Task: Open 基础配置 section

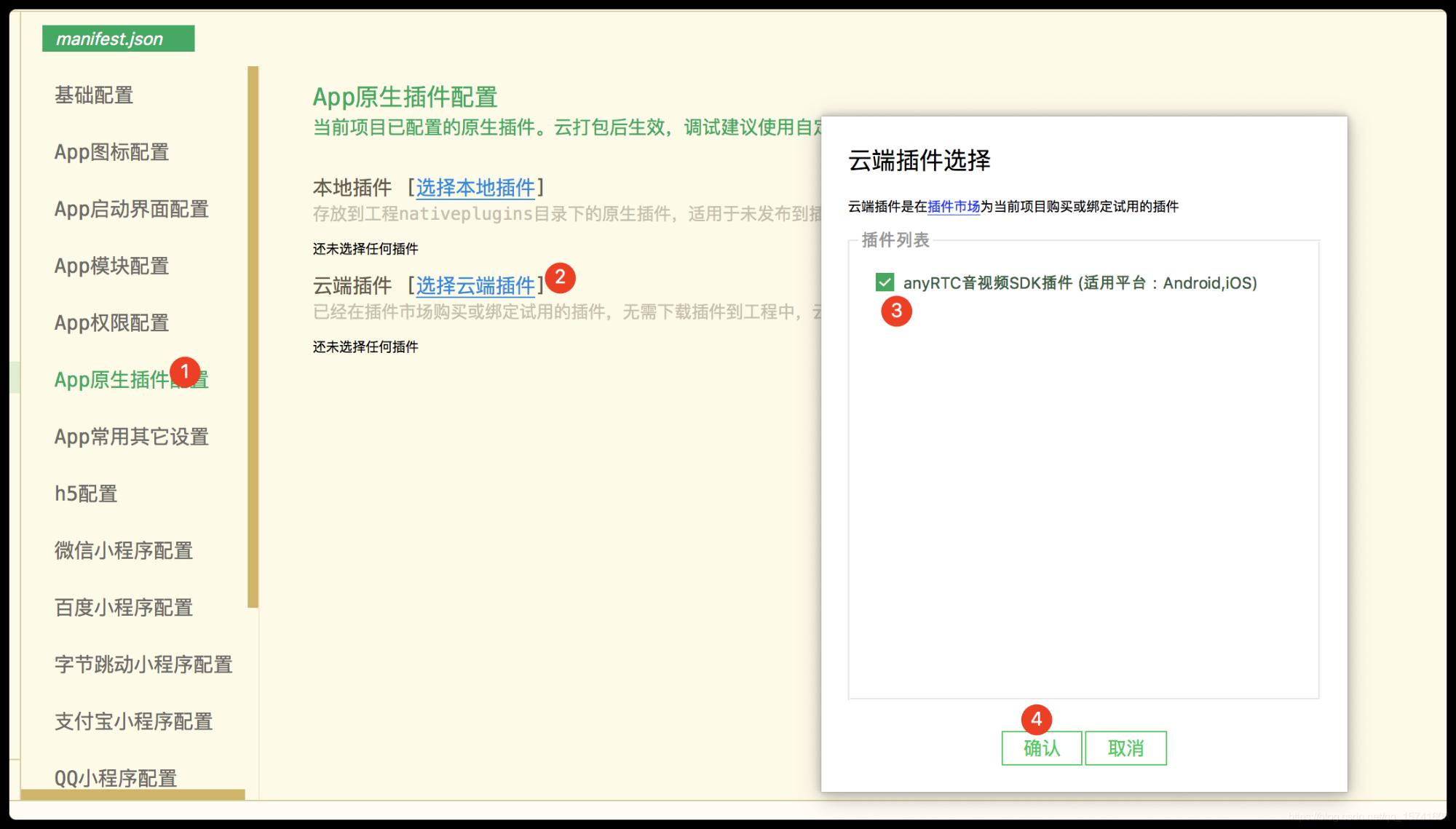Action: pyautogui.click(x=94, y=95)
